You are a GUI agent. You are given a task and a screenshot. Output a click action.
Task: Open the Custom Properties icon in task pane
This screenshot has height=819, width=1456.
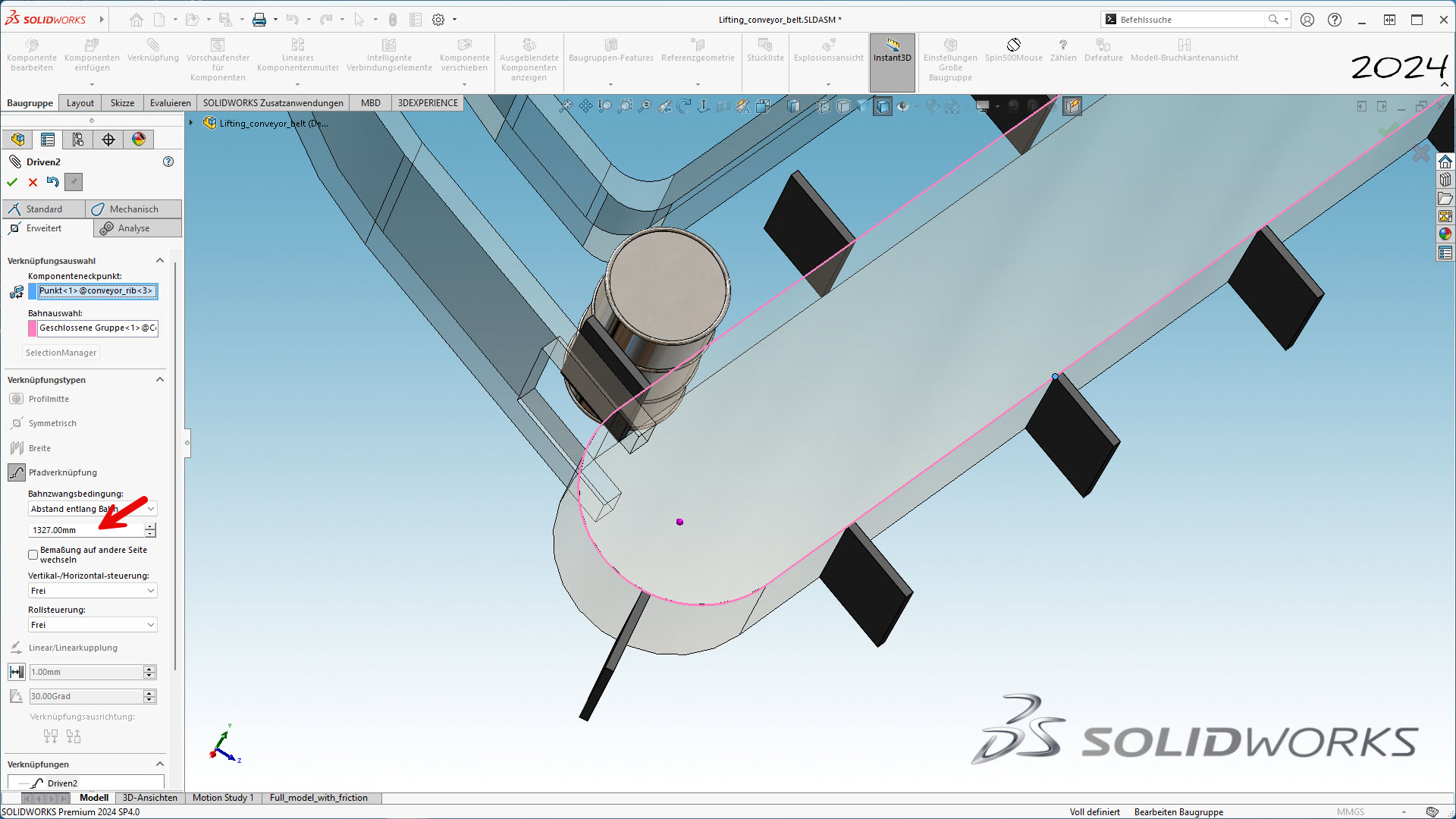1445,253
